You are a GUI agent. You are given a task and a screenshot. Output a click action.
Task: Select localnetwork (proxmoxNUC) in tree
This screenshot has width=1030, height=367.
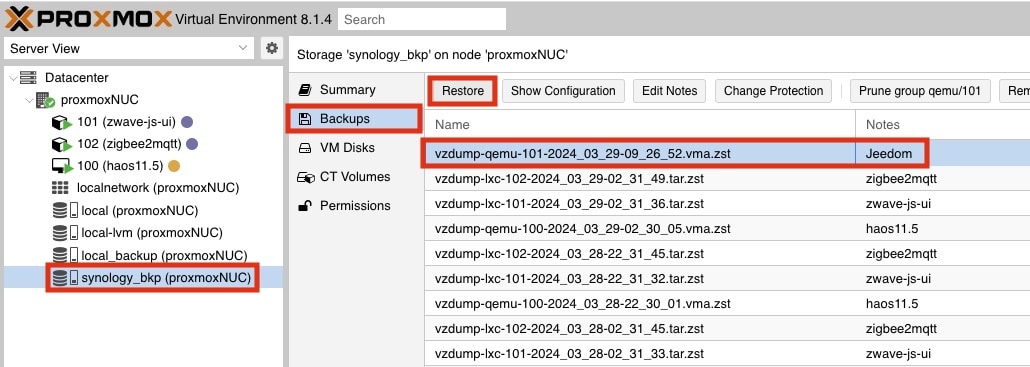coord(158,188)
